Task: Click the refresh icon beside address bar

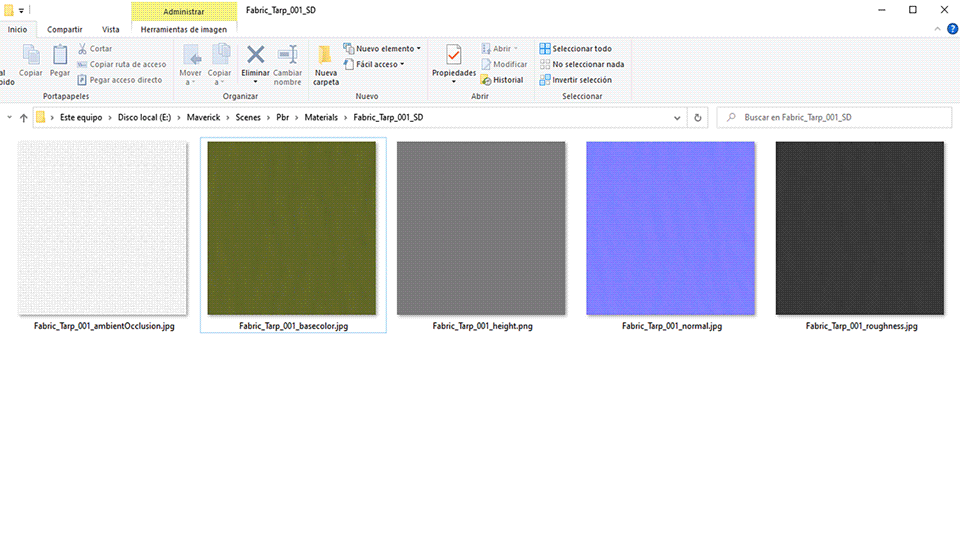Action: tap(698, 117)
